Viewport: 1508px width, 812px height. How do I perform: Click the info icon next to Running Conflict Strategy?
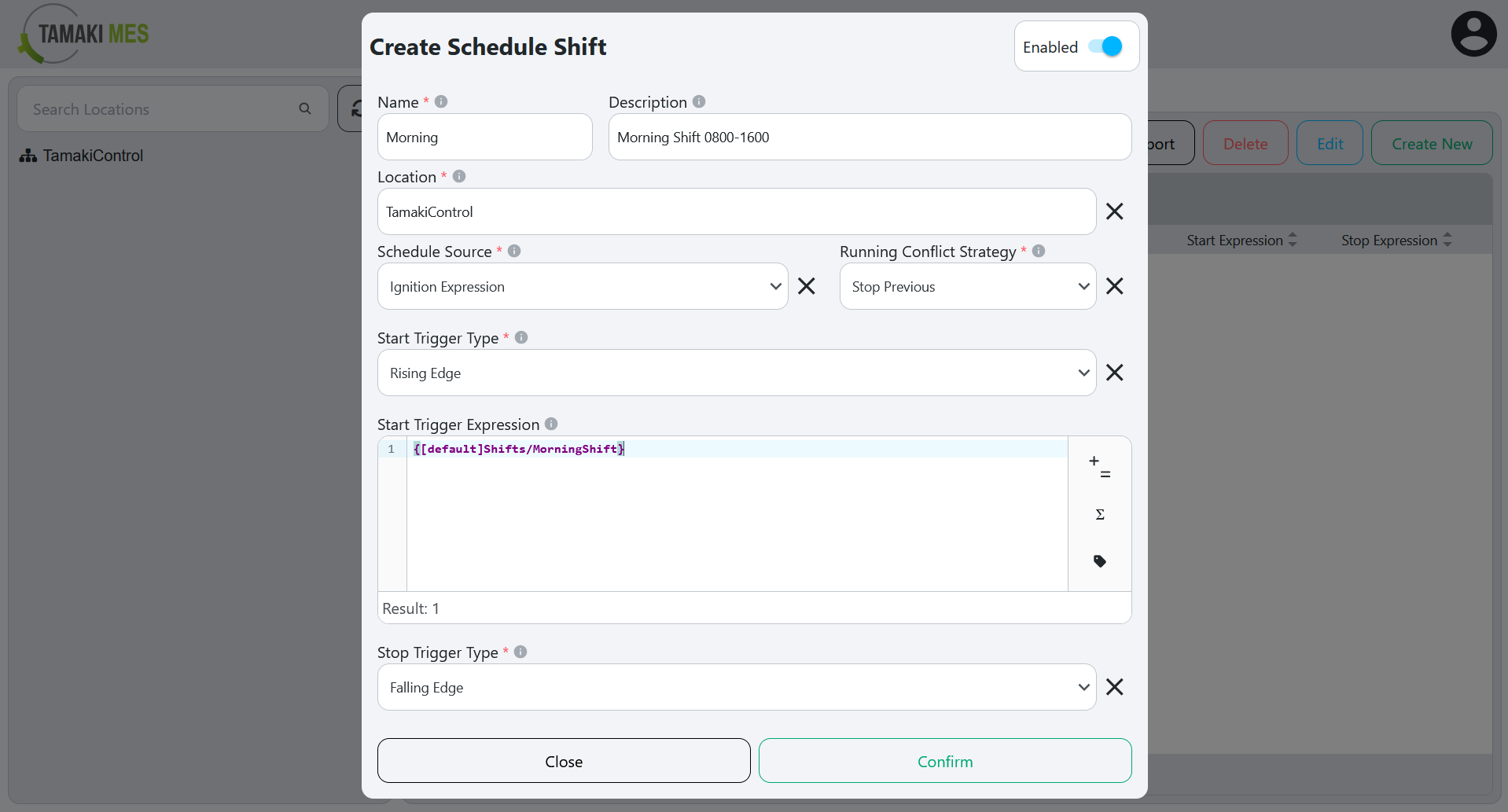point(1038,251)
